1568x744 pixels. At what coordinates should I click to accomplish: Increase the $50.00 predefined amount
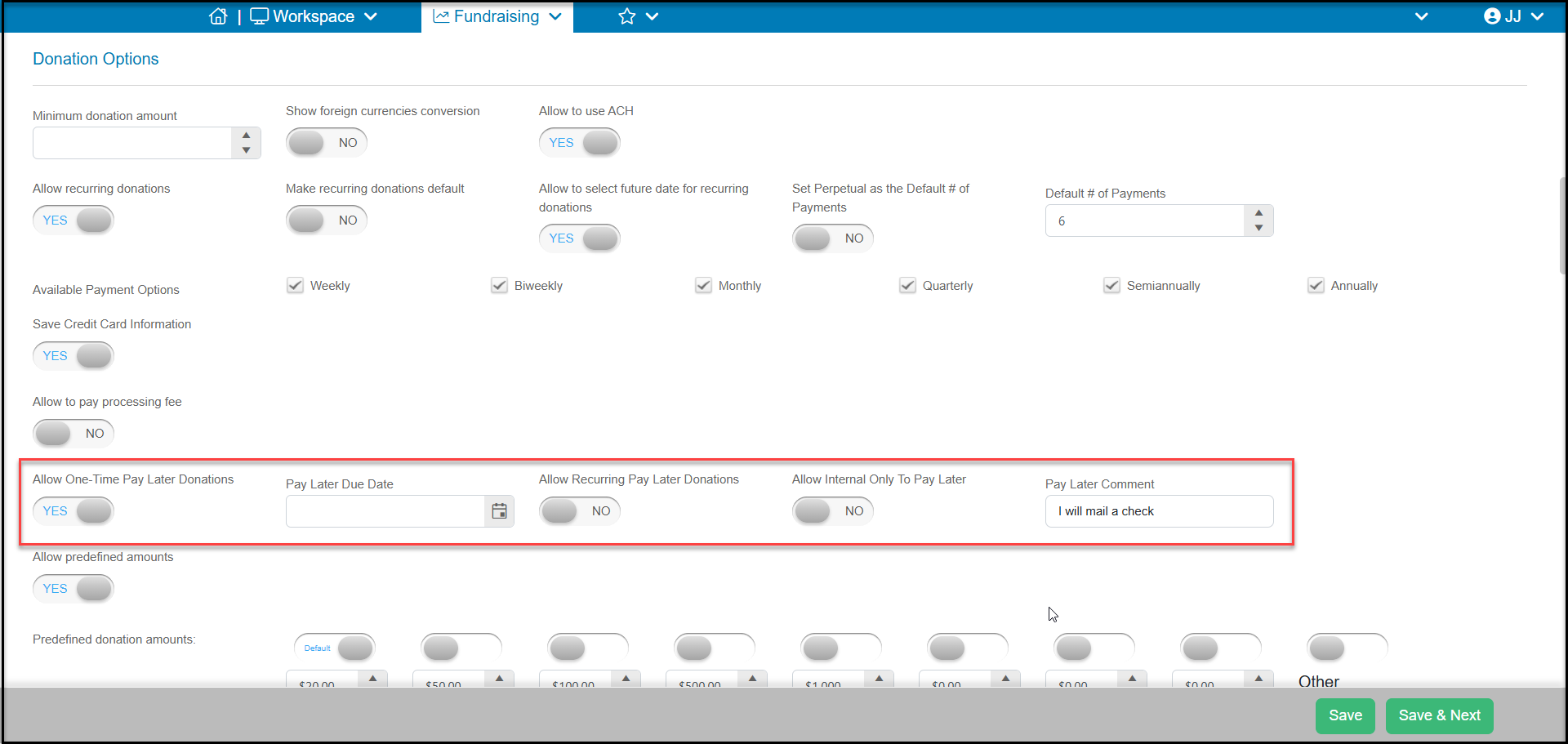click(x=499, y=679)
